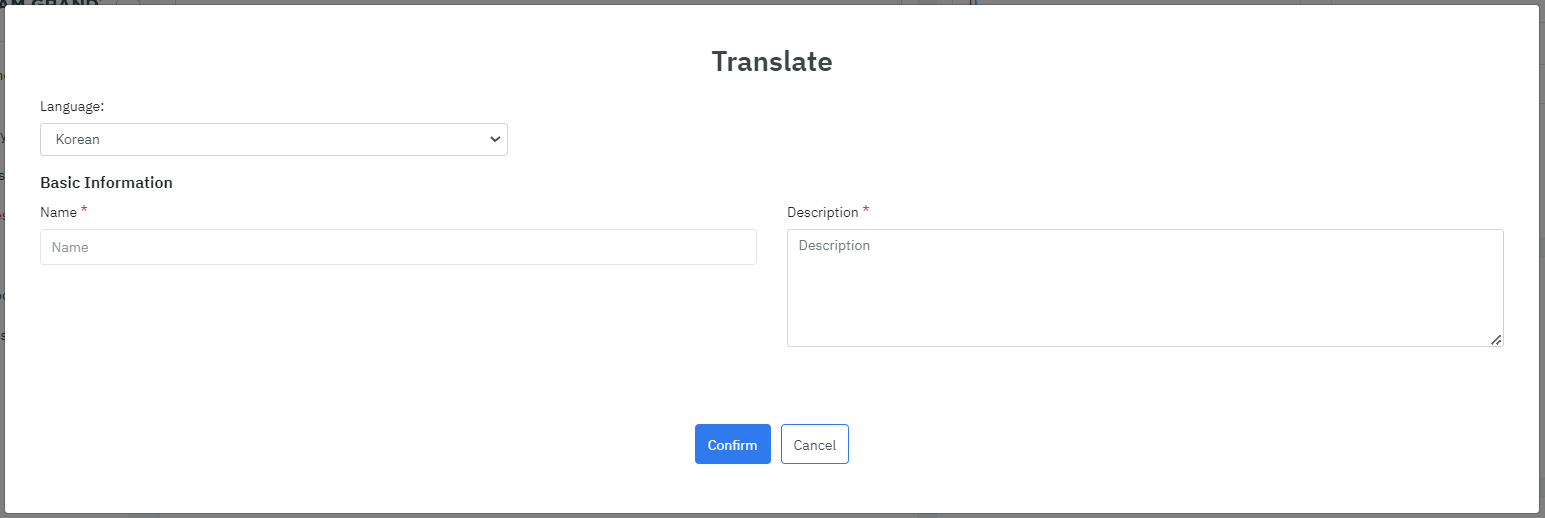Click the Description field label

tap(822, 213)
